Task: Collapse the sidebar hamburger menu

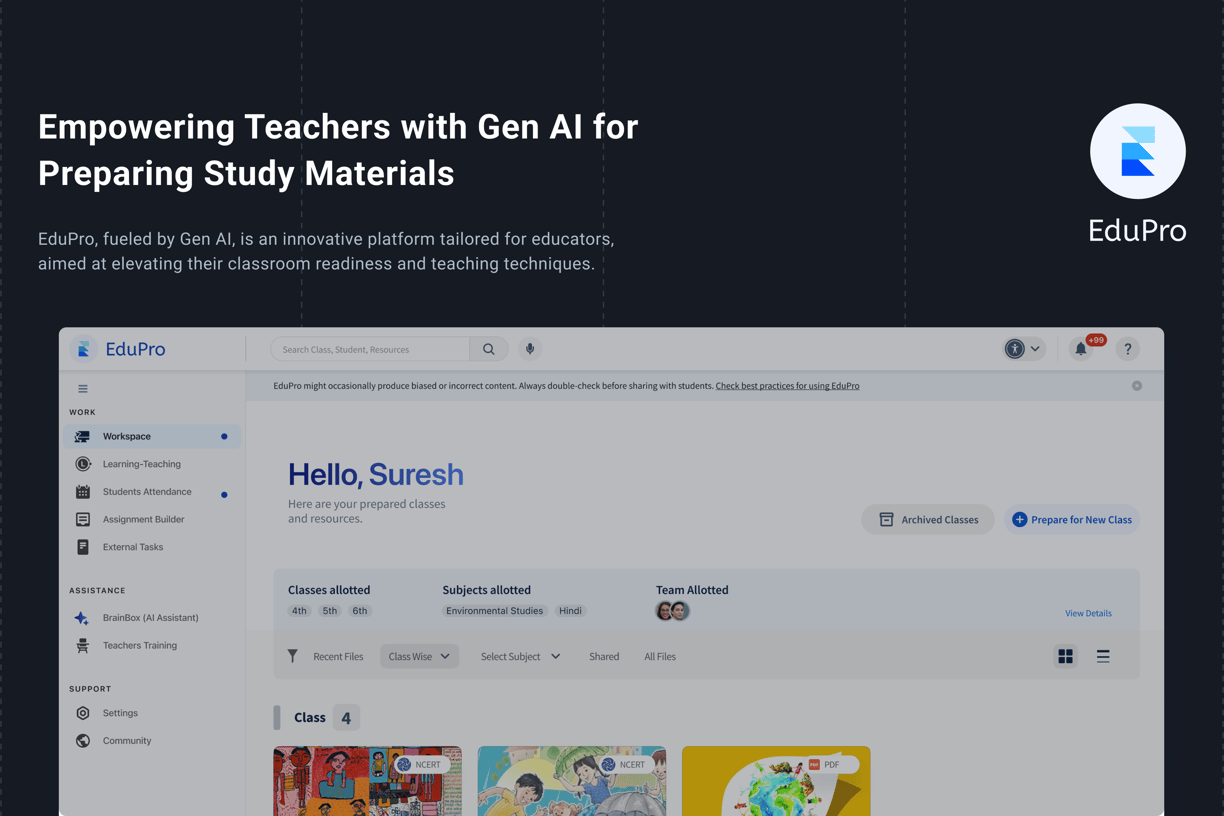Action: point(83,389)
